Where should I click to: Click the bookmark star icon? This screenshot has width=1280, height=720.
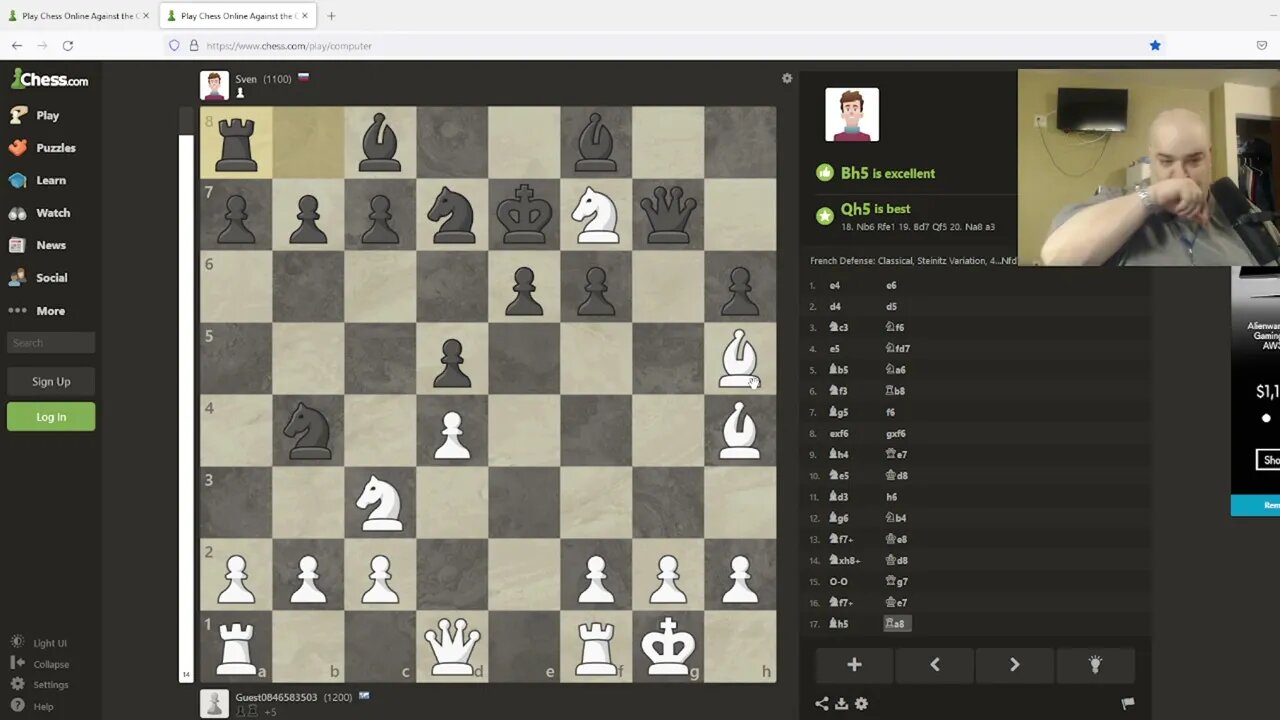pyautogui.click(x=1155, y=45)
